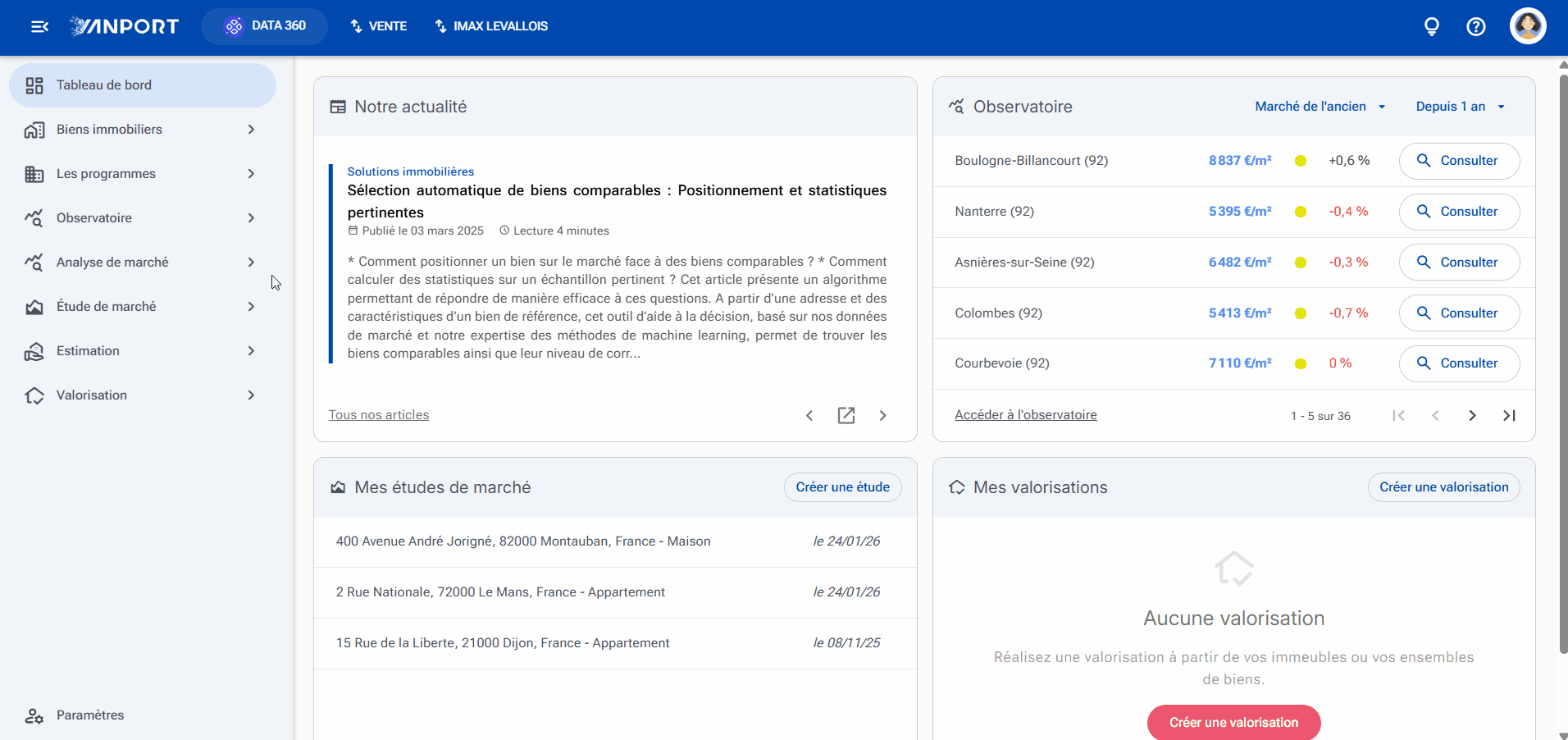Show next news article
1568x740 pixels.
tap(883, 415)
